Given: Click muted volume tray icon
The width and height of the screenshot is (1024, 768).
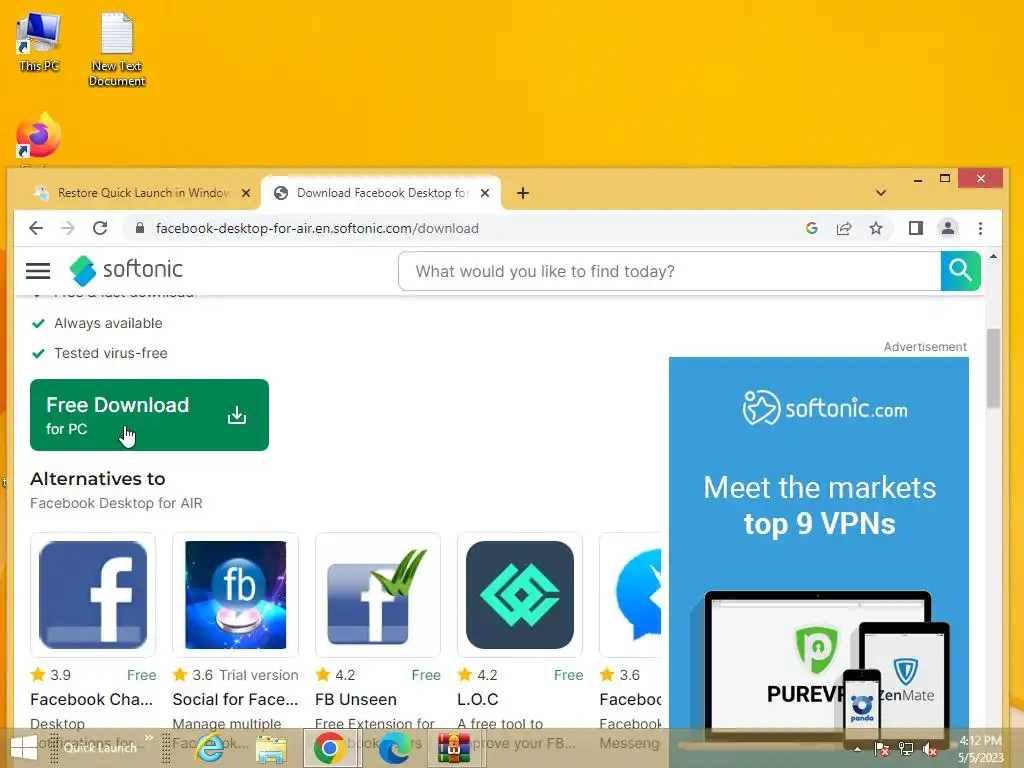Looking at the screenshot, I should pyautogui.click(x=930, y=749).
